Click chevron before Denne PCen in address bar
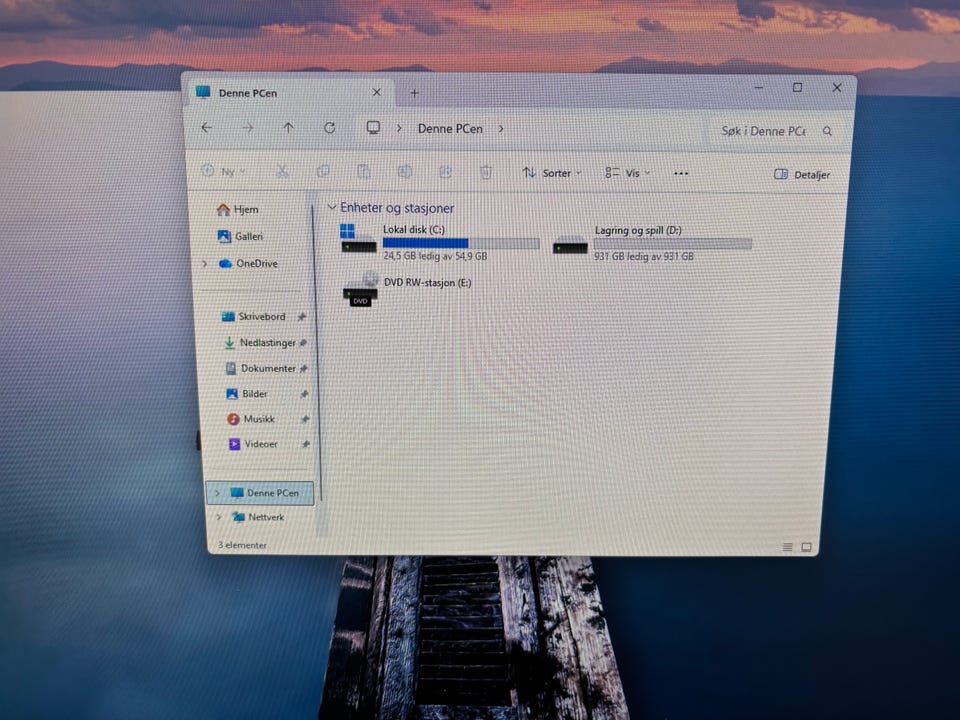Image resolution: width=960 pixels, height=720 pixels. [399, 128]
